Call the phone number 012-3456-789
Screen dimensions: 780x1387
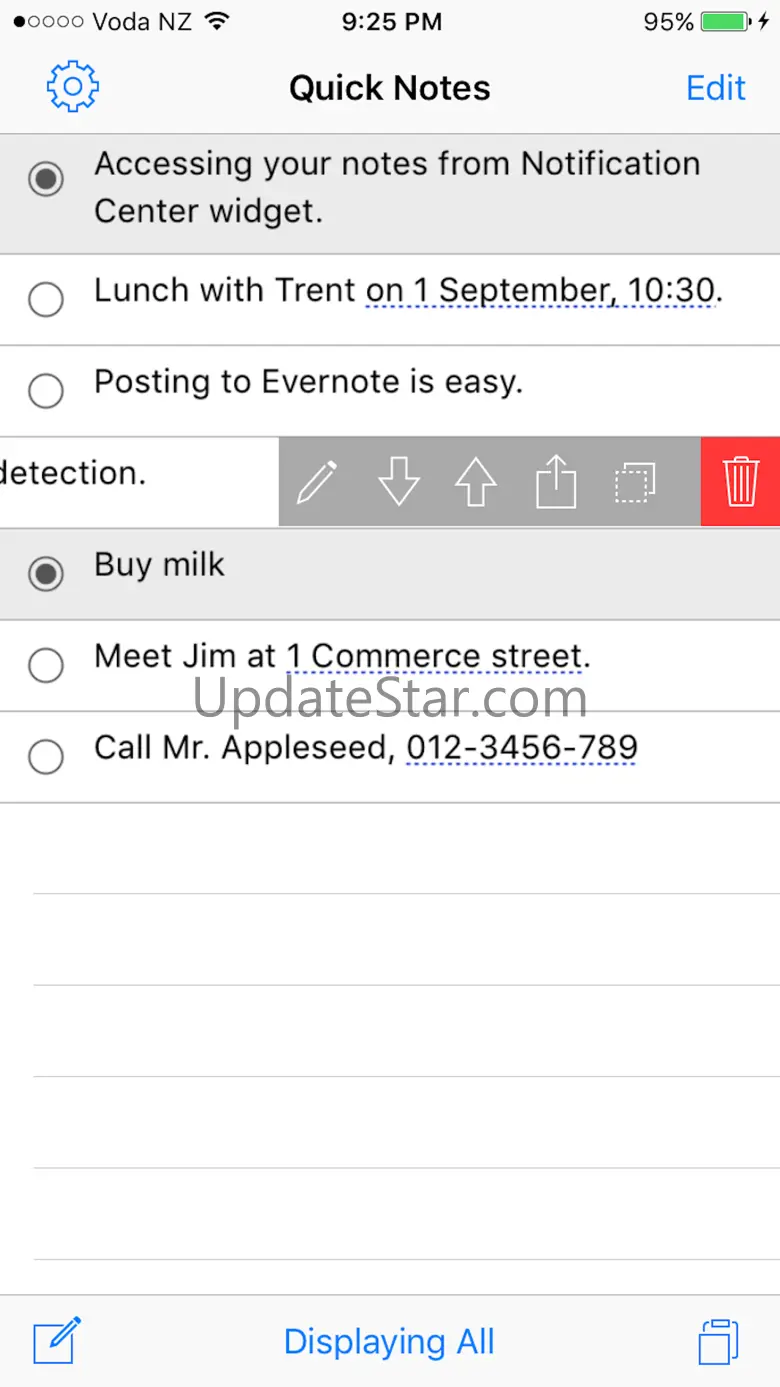point(522,748)
